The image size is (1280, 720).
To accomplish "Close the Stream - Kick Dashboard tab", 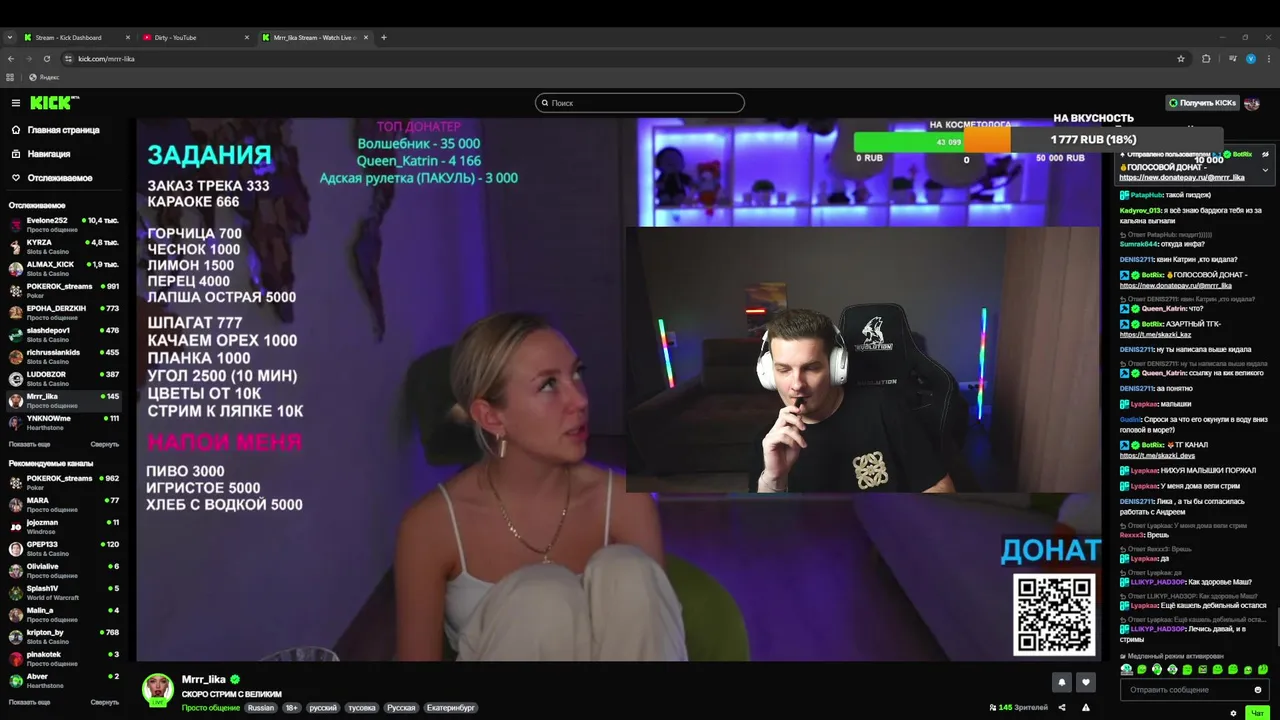I will pos(128,38).
